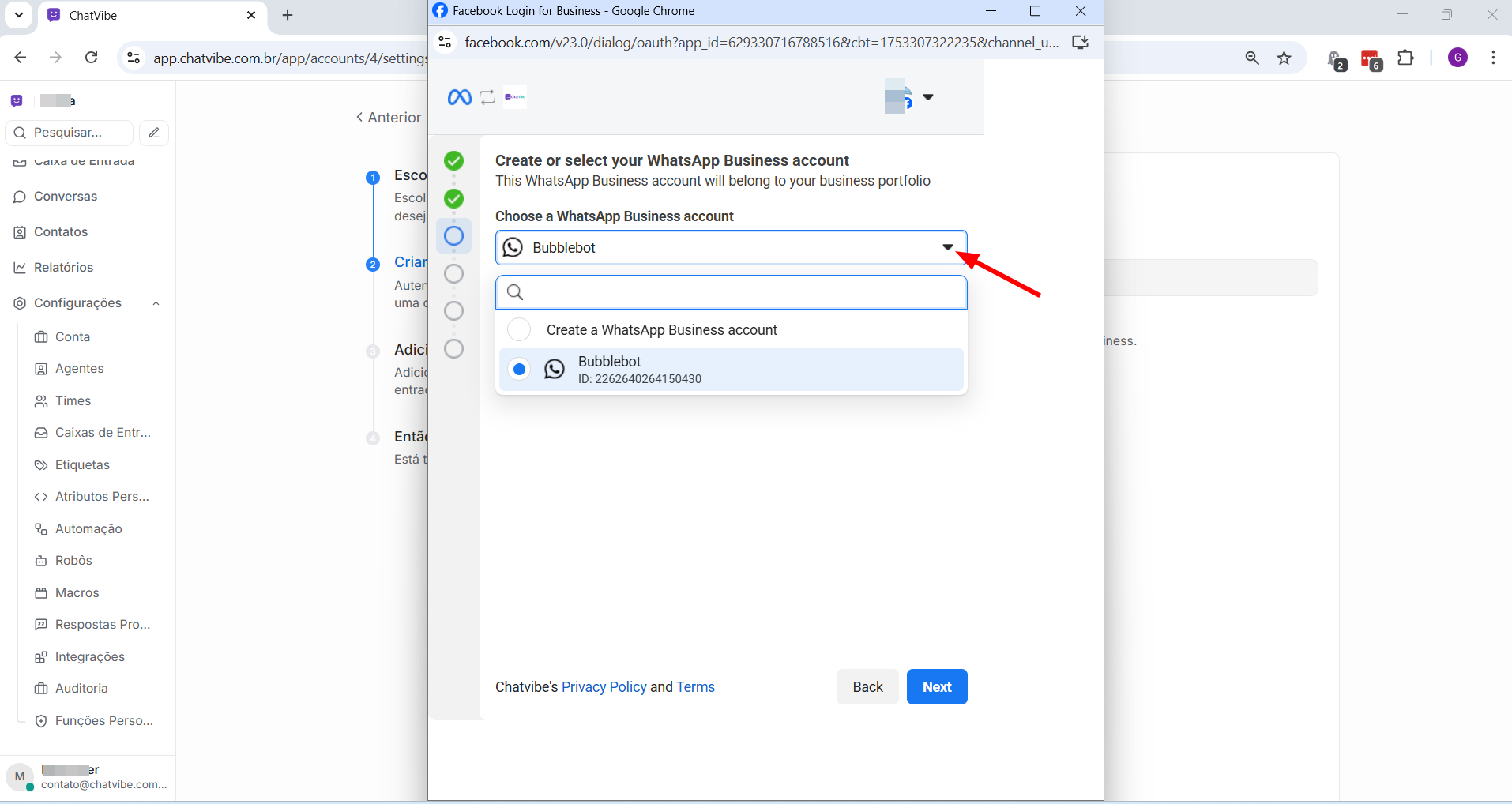This screenshot has width=1512, height=804.
Task: Click the ChatVibe search box Pesquisar
Action: click(70, 133)
